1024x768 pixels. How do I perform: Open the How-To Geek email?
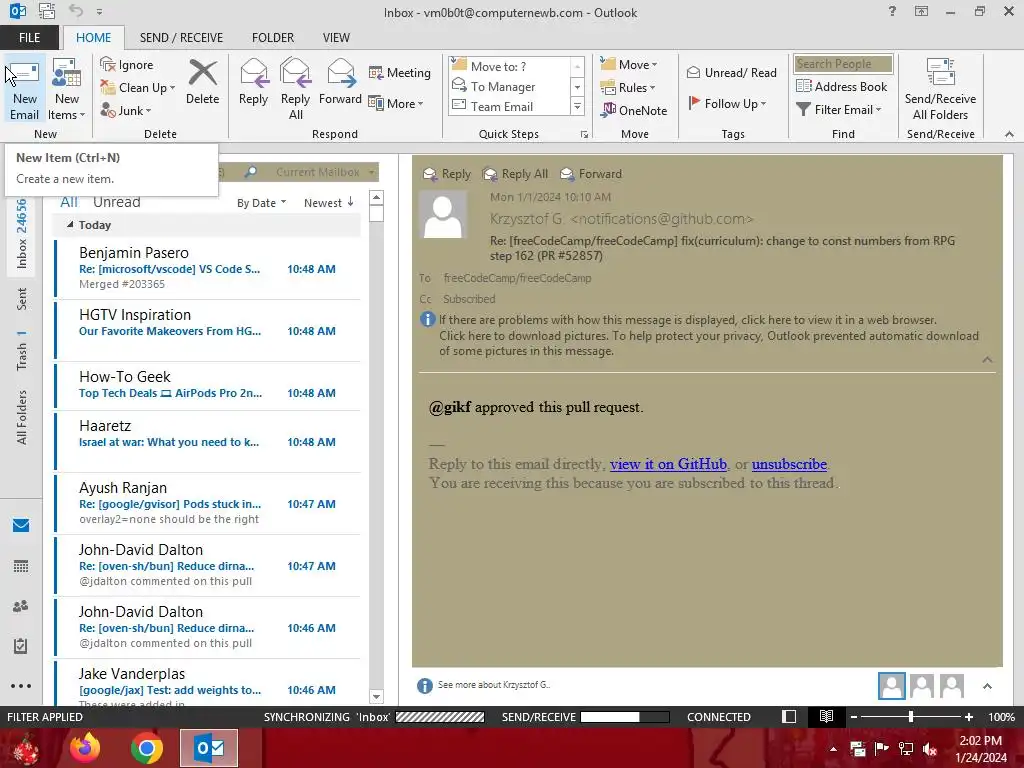pyautogui.click(x=208, y=387)
